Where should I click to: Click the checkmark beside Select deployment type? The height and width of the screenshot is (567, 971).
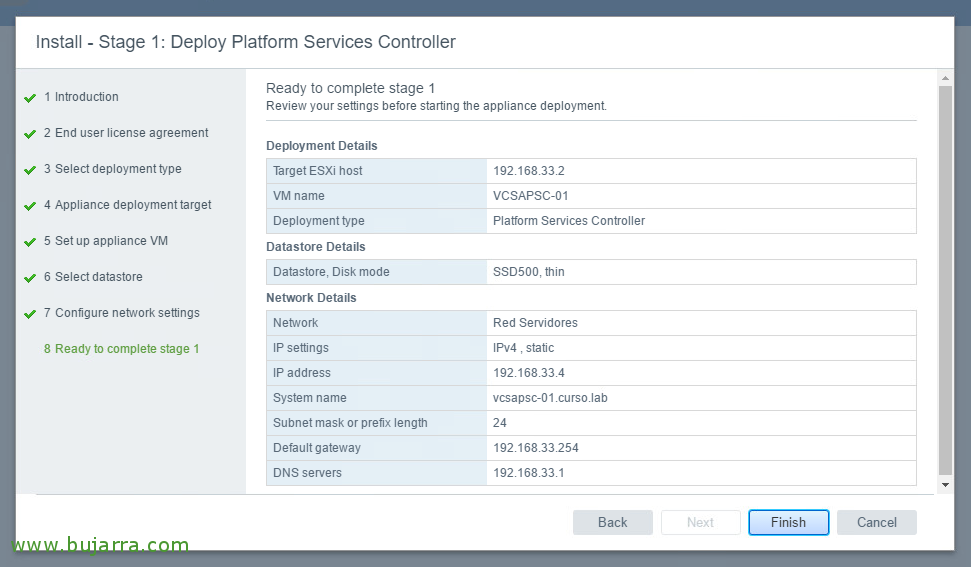pos(30,170)
